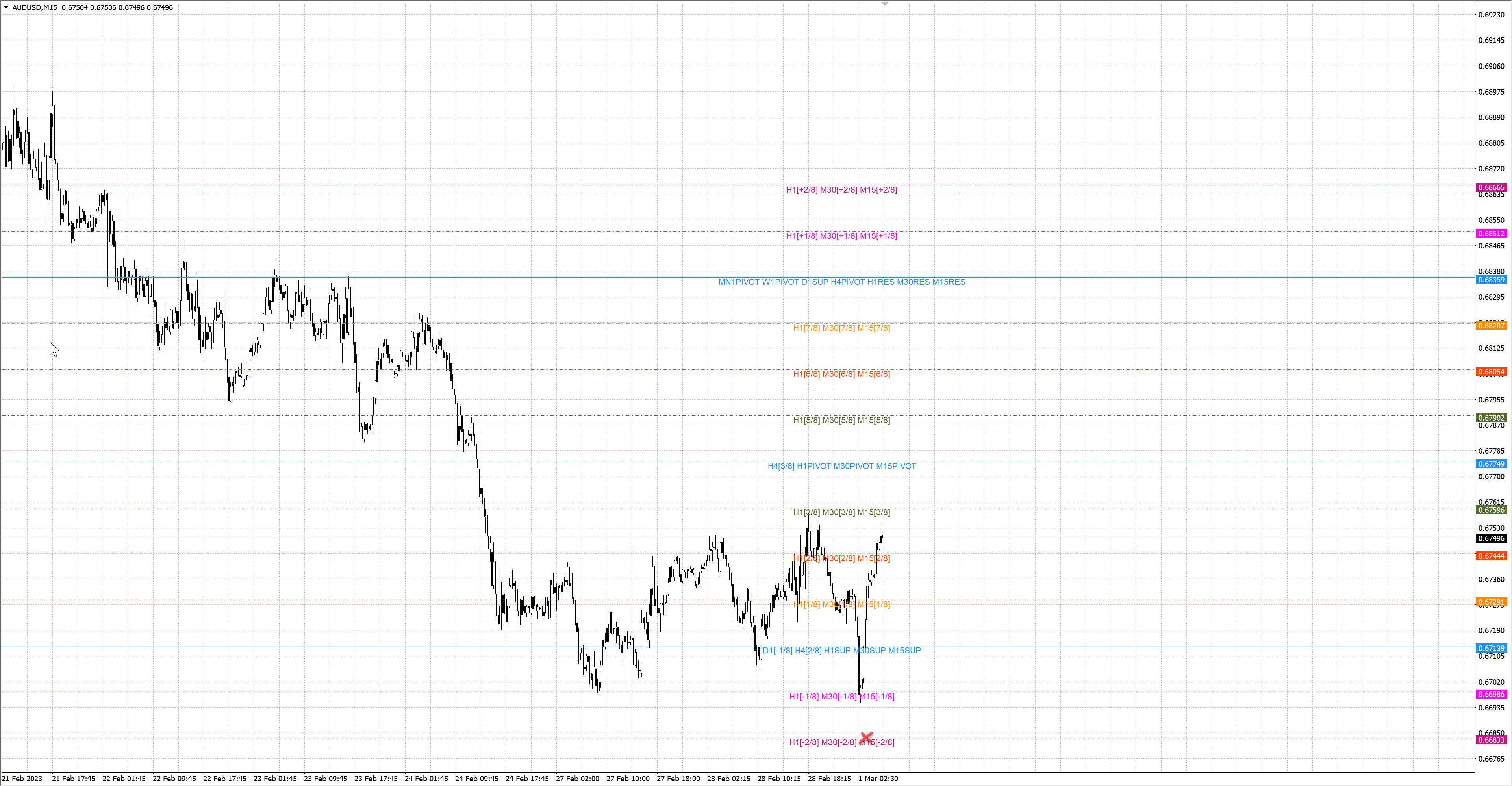Select the H1[+2/8] M30[+2/8] M15[+2/8] label
Screen dimensions: 1512x786
click(841, 189)
